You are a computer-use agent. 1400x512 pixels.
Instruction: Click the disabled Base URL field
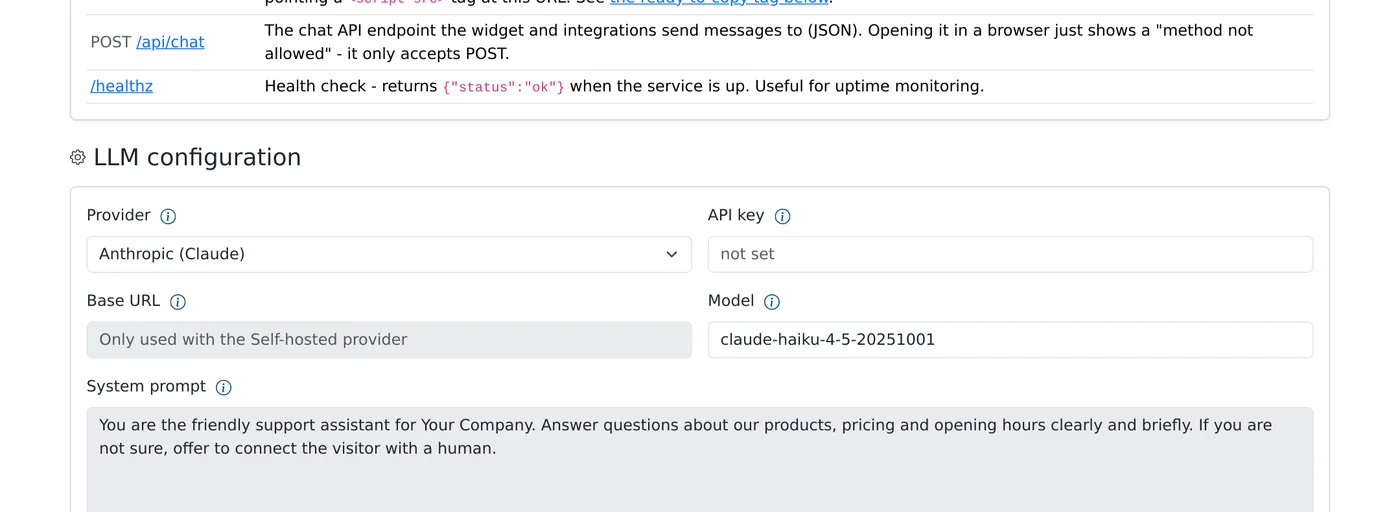coord(389,340)
